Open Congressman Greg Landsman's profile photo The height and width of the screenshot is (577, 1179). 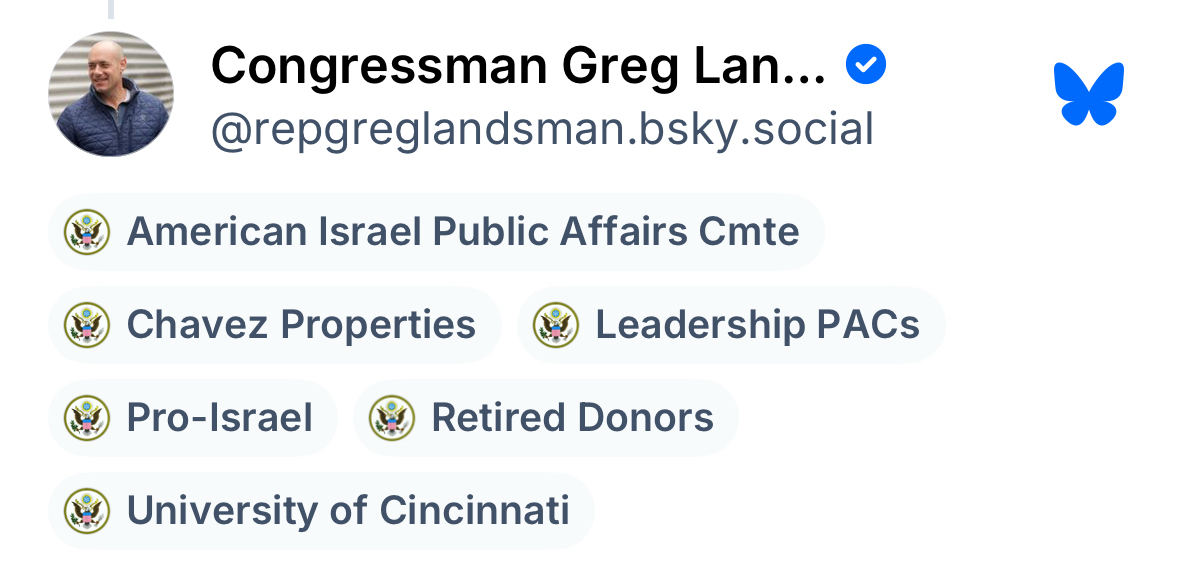111,94
